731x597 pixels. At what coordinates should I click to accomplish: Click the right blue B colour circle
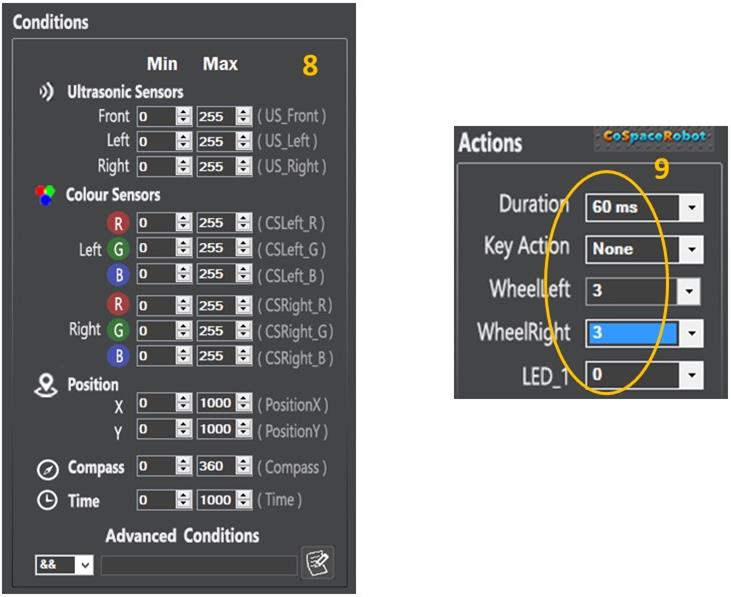(118, 356)
